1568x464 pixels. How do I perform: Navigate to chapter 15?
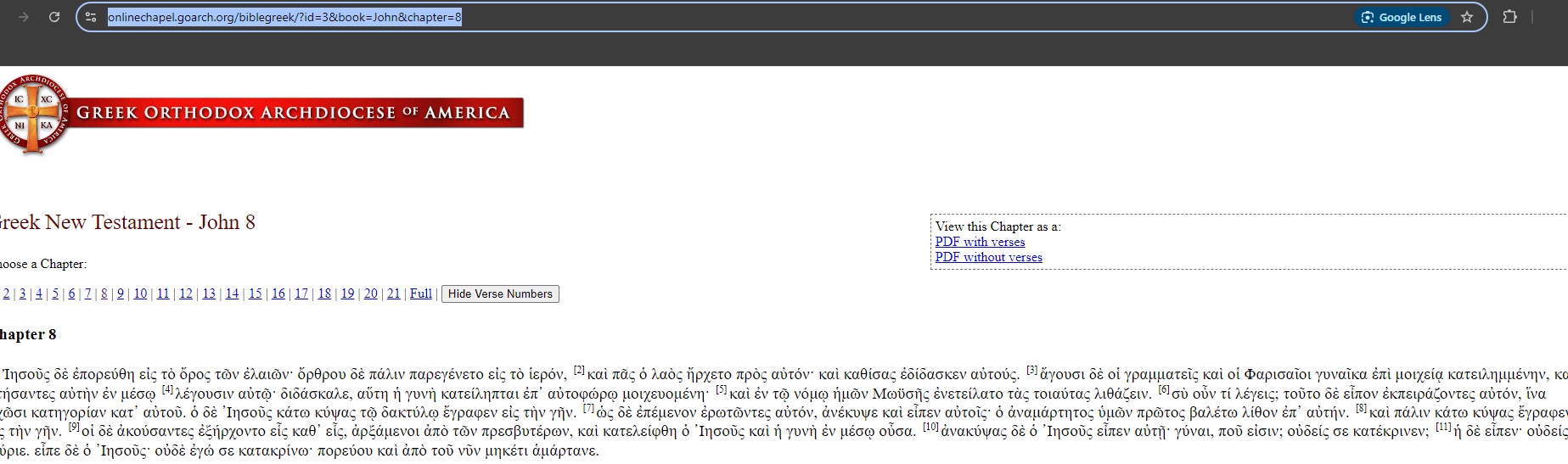pyautogui.click(x=255, y=294)
